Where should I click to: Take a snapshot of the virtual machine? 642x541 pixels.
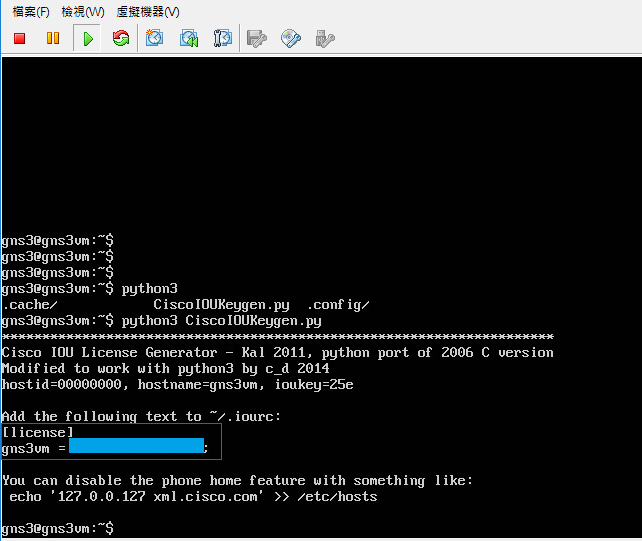click(154, 38)
